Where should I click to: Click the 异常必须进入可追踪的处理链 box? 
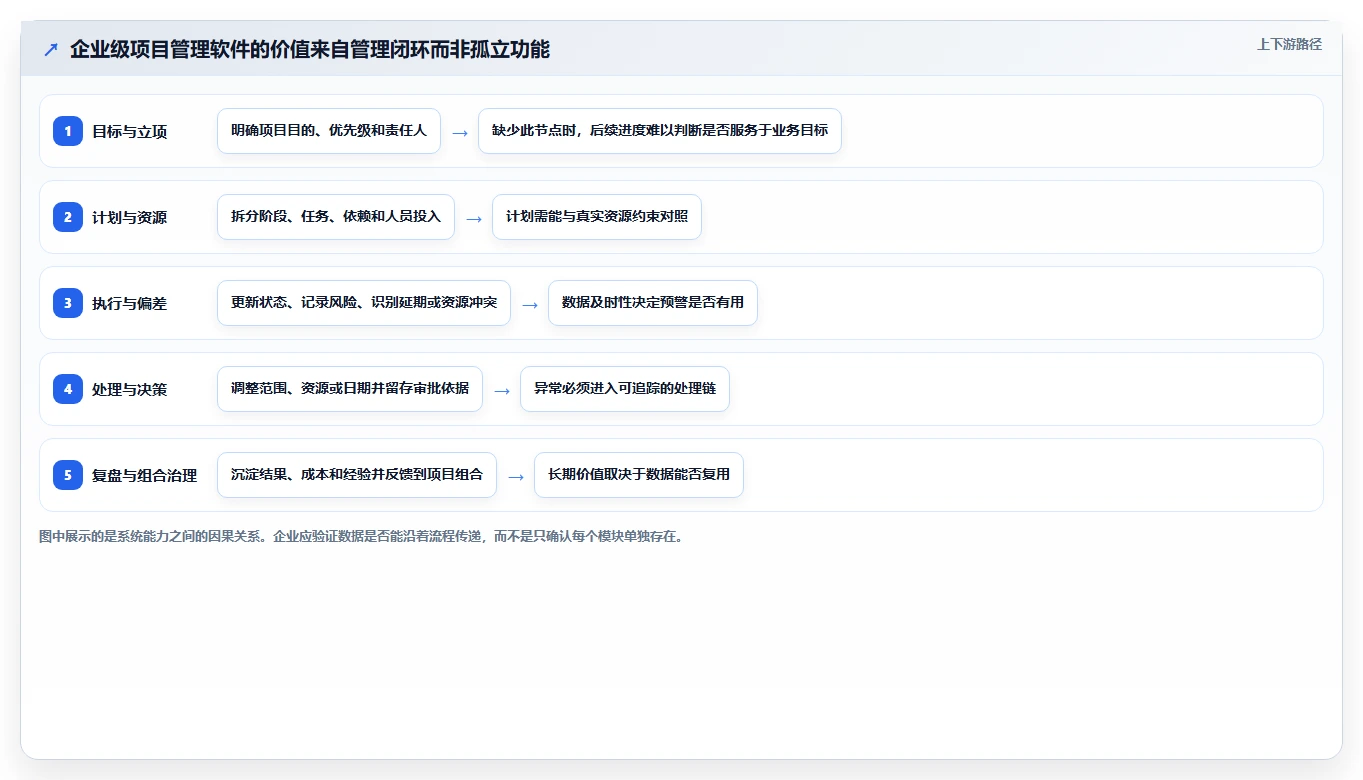[625, 389]
